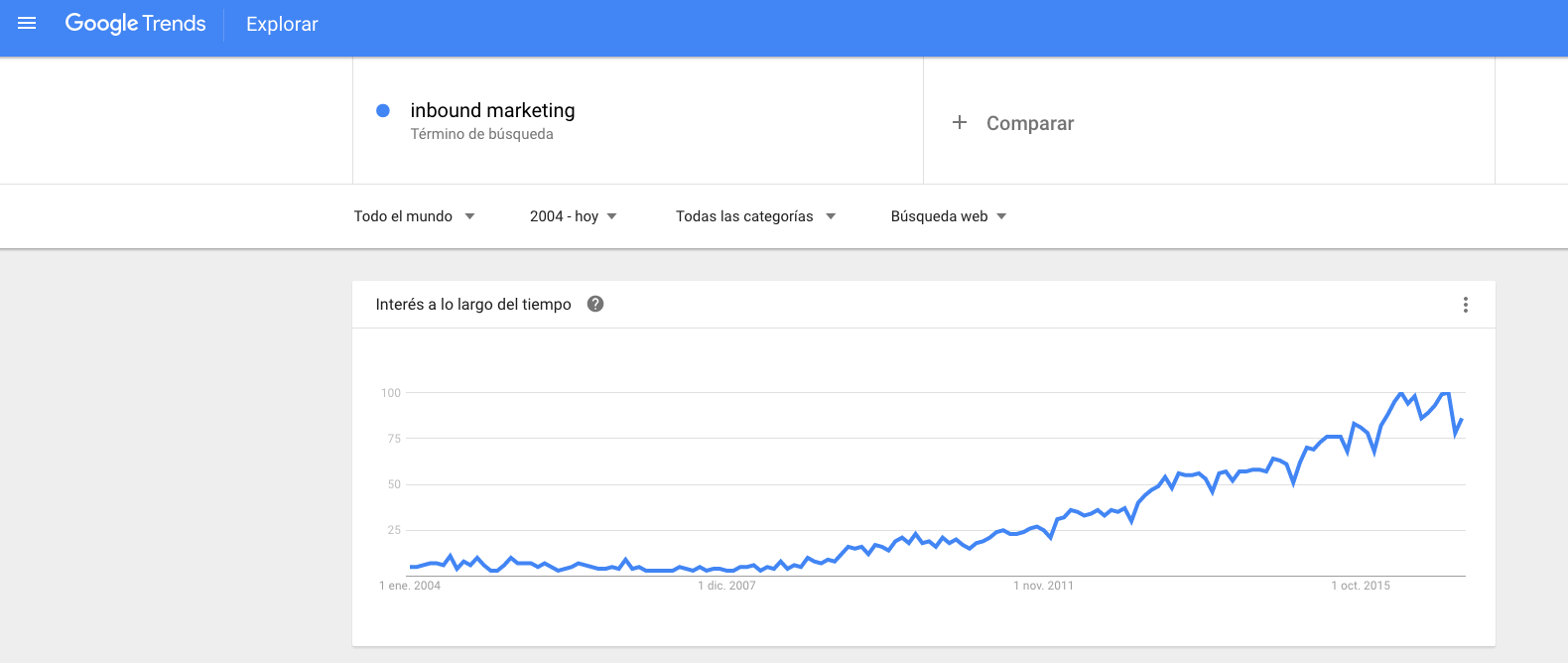The image size is (1568, 663).
Task: Click the Google Trends logo
Action: coord(135,23)
